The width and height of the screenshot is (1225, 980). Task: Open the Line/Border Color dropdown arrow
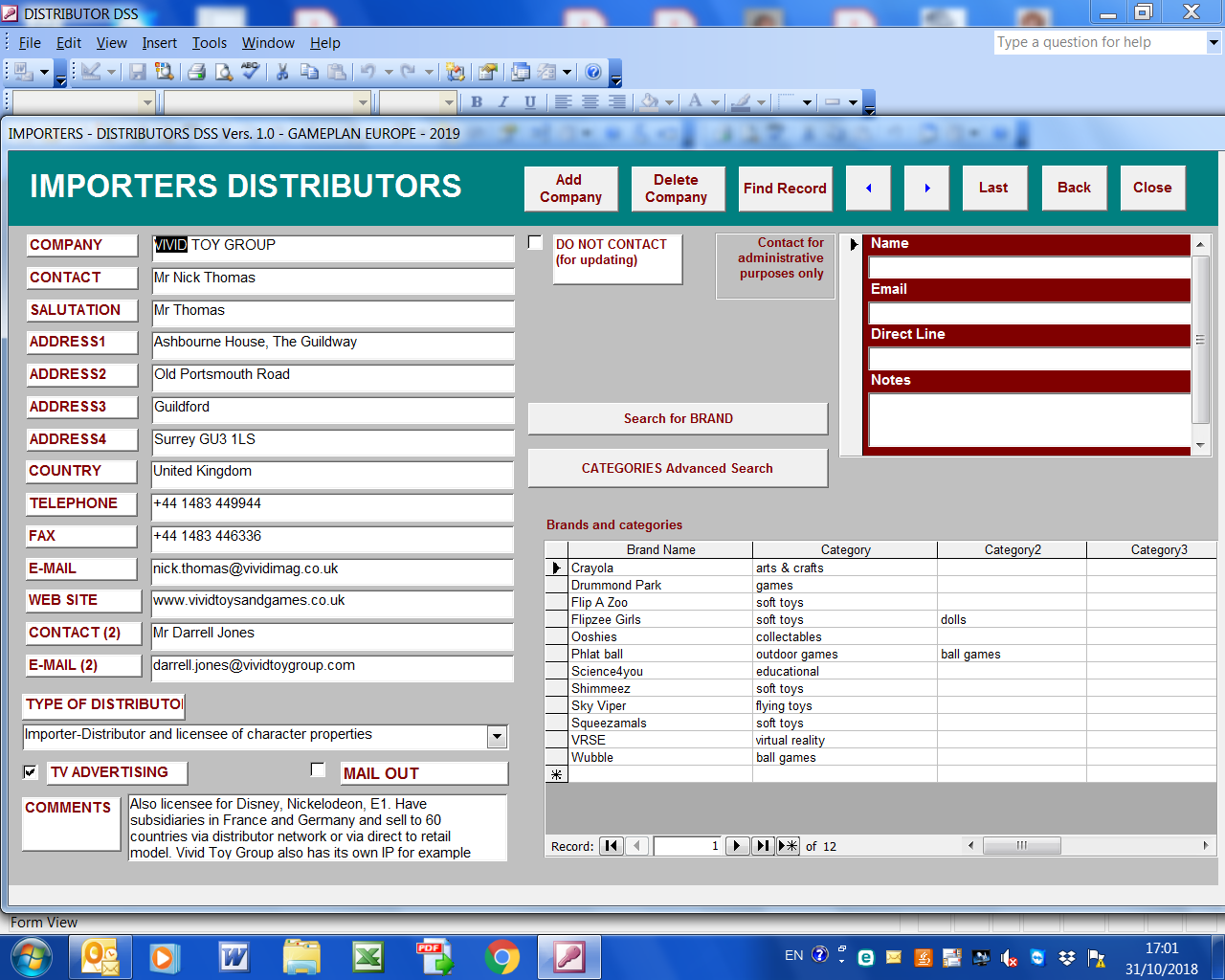click(x=762, y=102)
